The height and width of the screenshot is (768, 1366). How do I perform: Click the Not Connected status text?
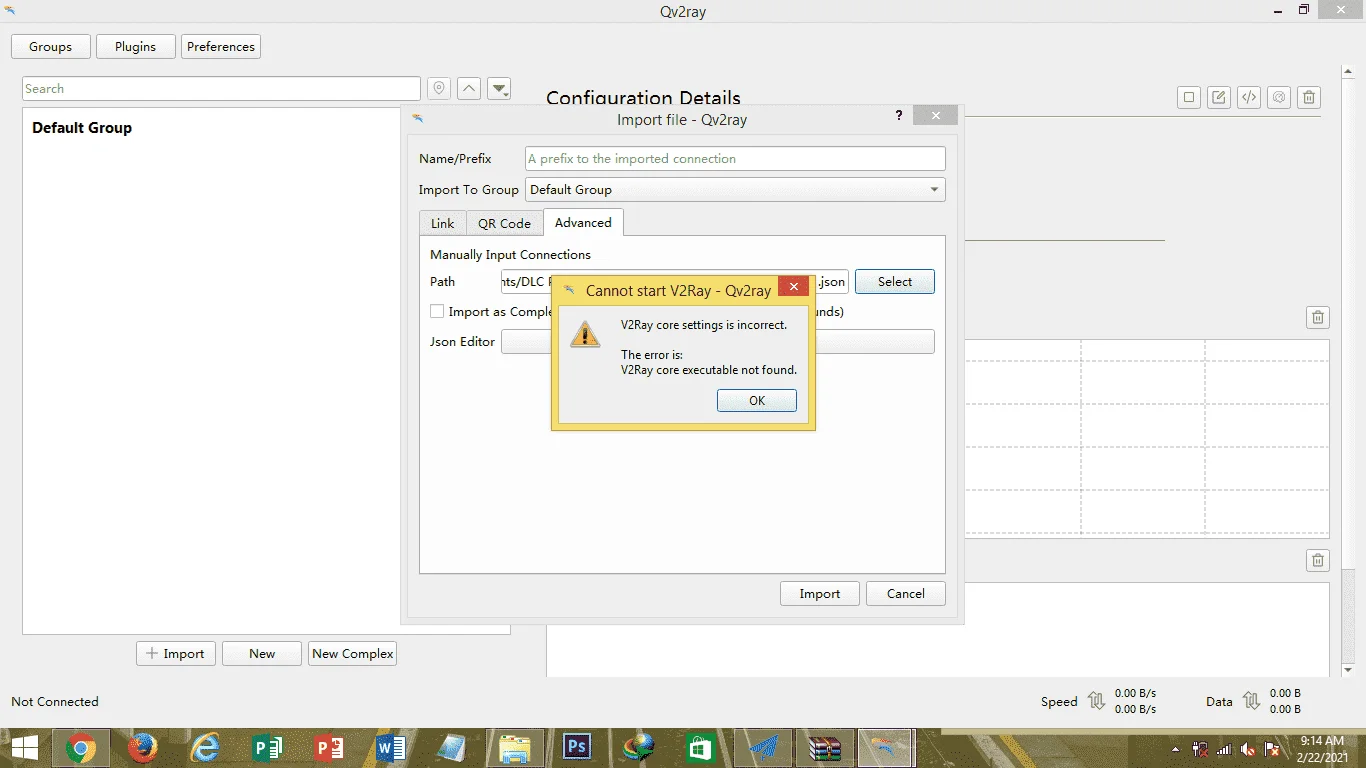tap(55, 702)
